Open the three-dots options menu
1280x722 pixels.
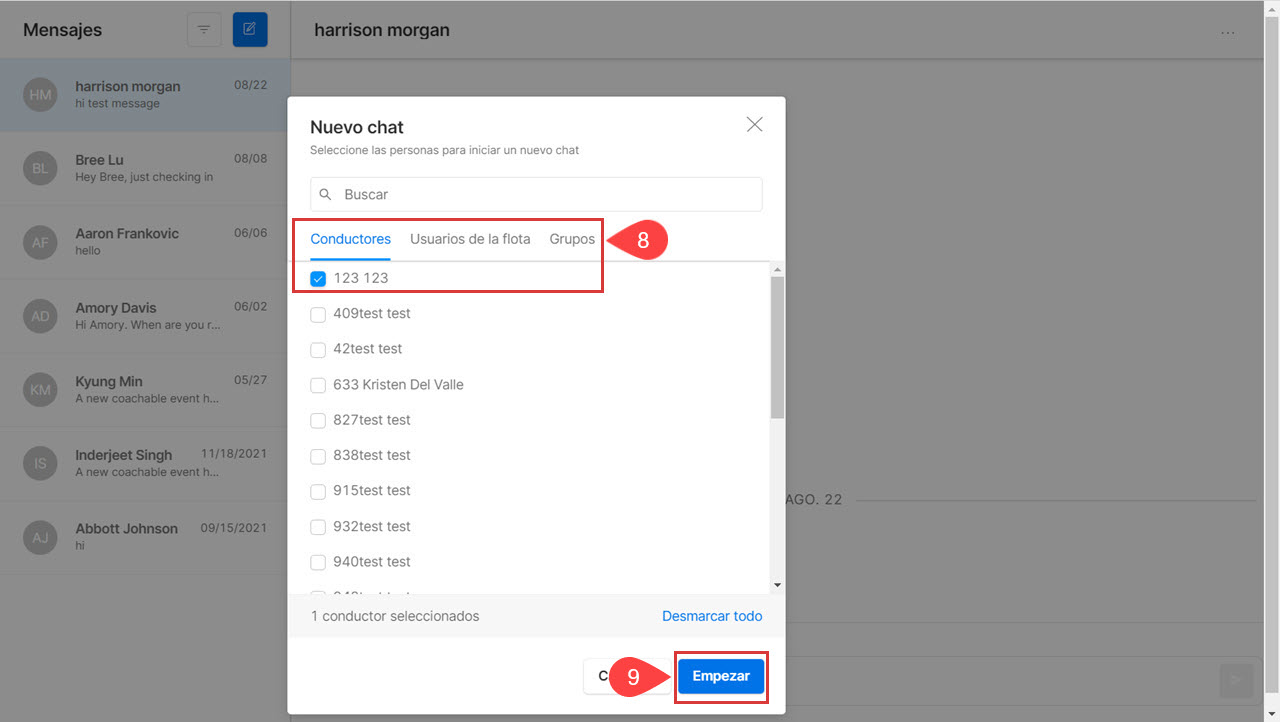click(x=1228, y=33)
